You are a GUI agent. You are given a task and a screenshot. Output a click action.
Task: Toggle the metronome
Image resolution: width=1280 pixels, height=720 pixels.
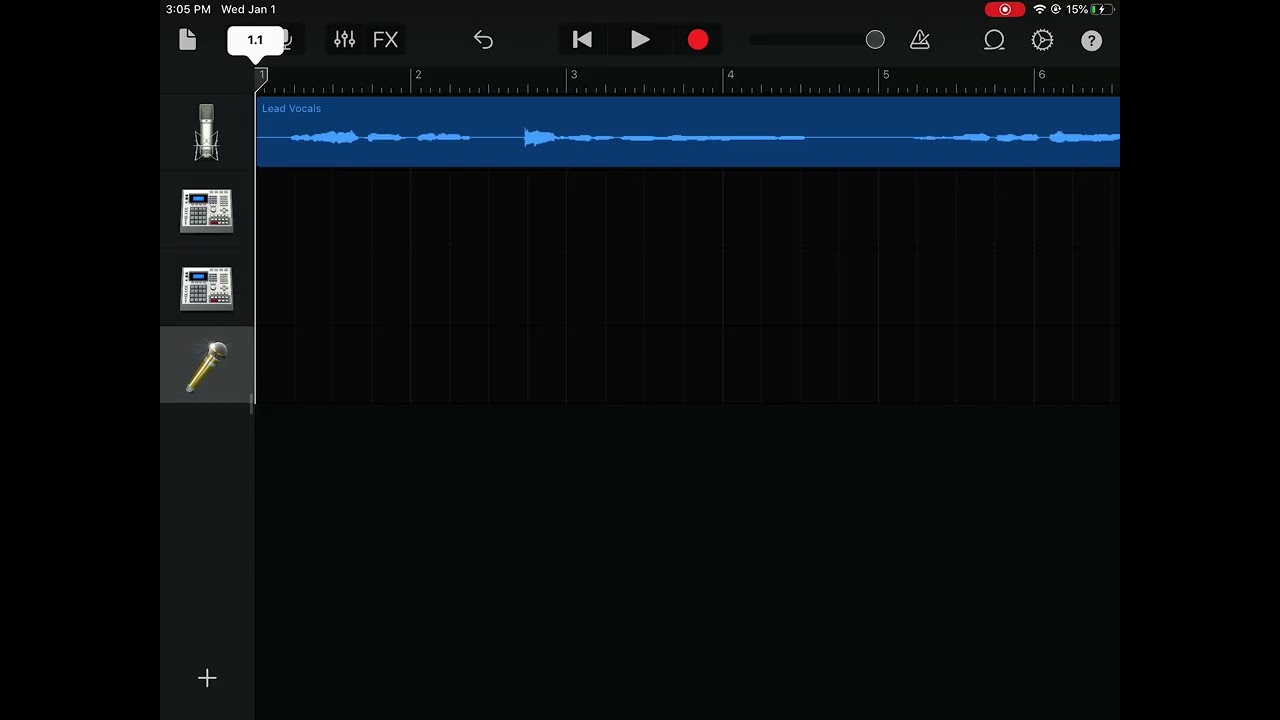click(x=920, y=40)
